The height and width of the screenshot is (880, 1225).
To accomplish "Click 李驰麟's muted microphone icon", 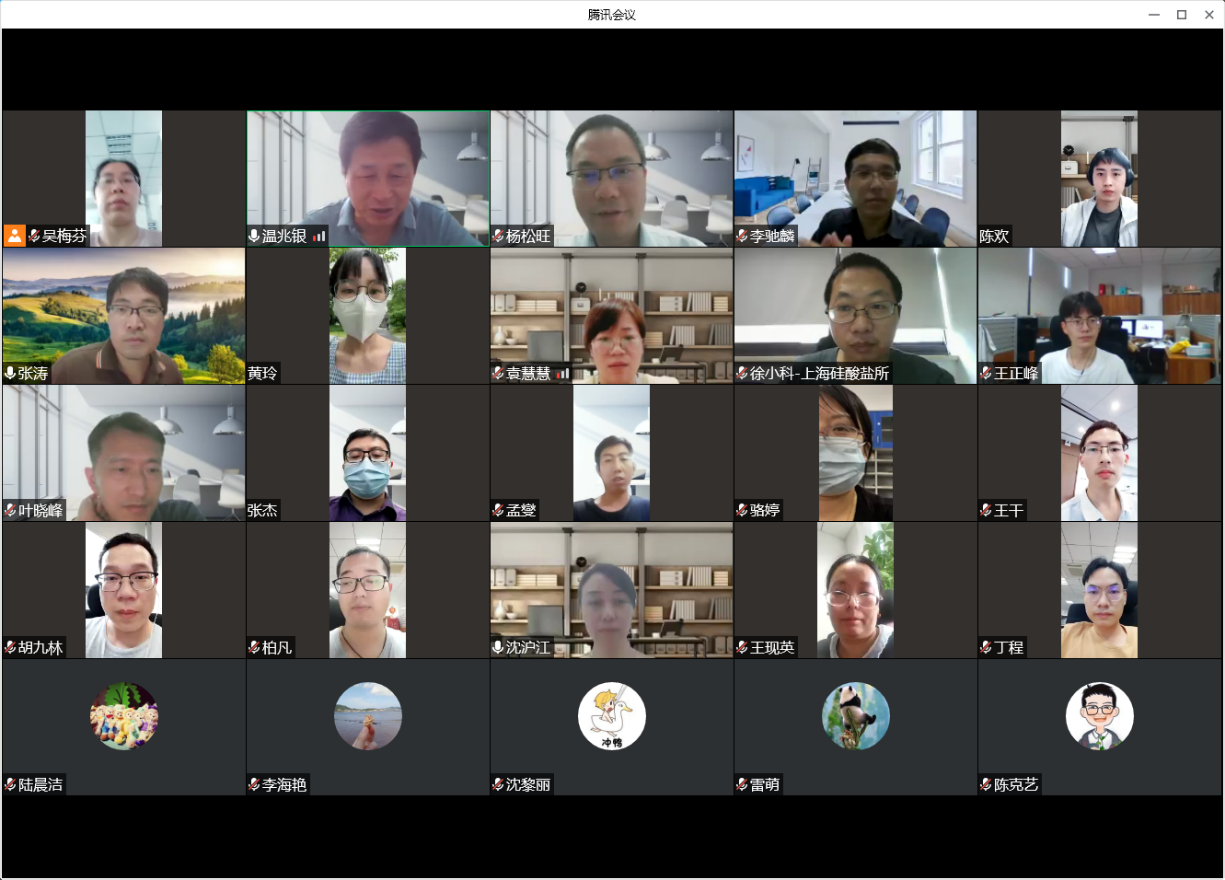I will tap(742, 236).
